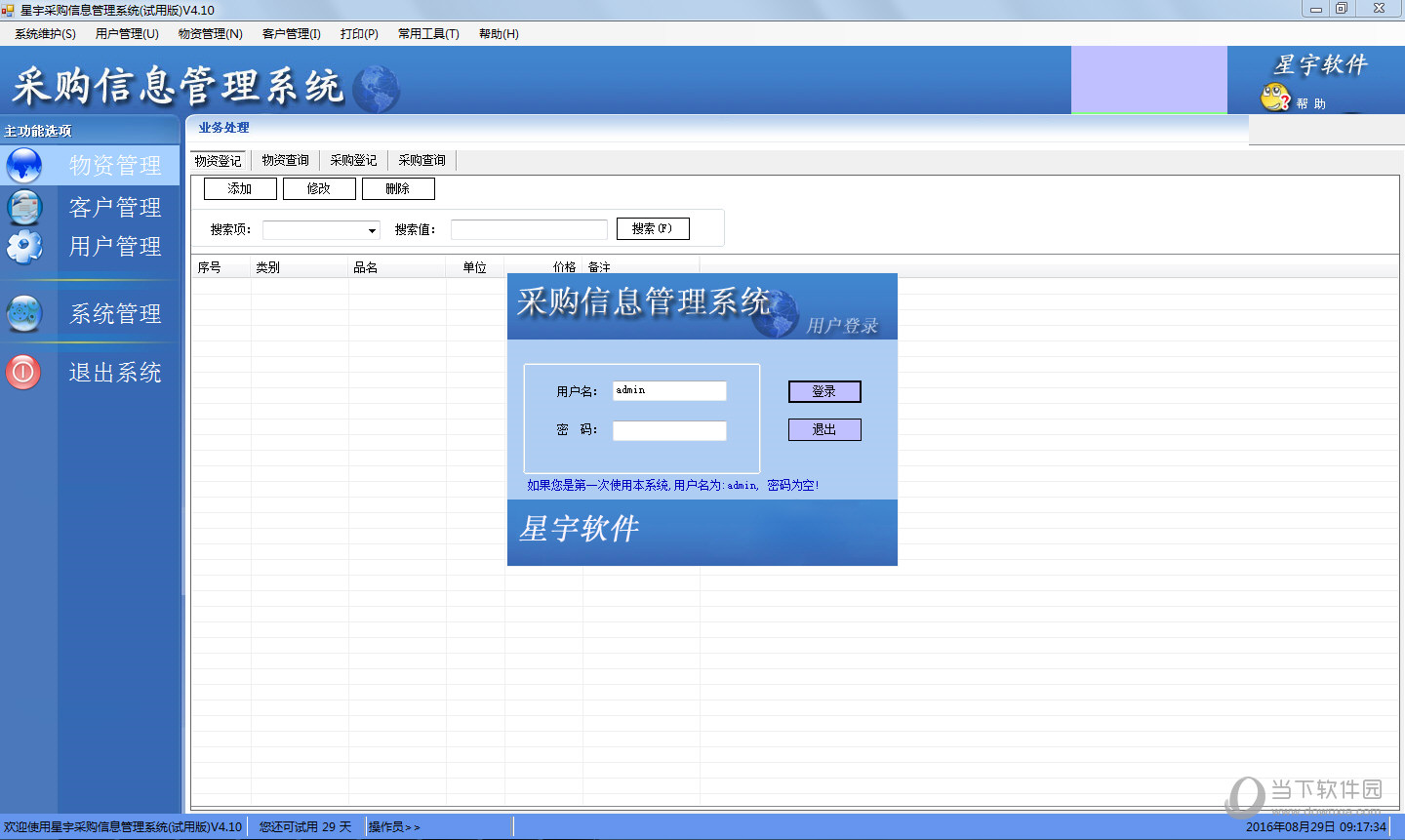1405x840 pixels.
Task: Click the 退出 button in login dialog
Action: tap(824, 429)
